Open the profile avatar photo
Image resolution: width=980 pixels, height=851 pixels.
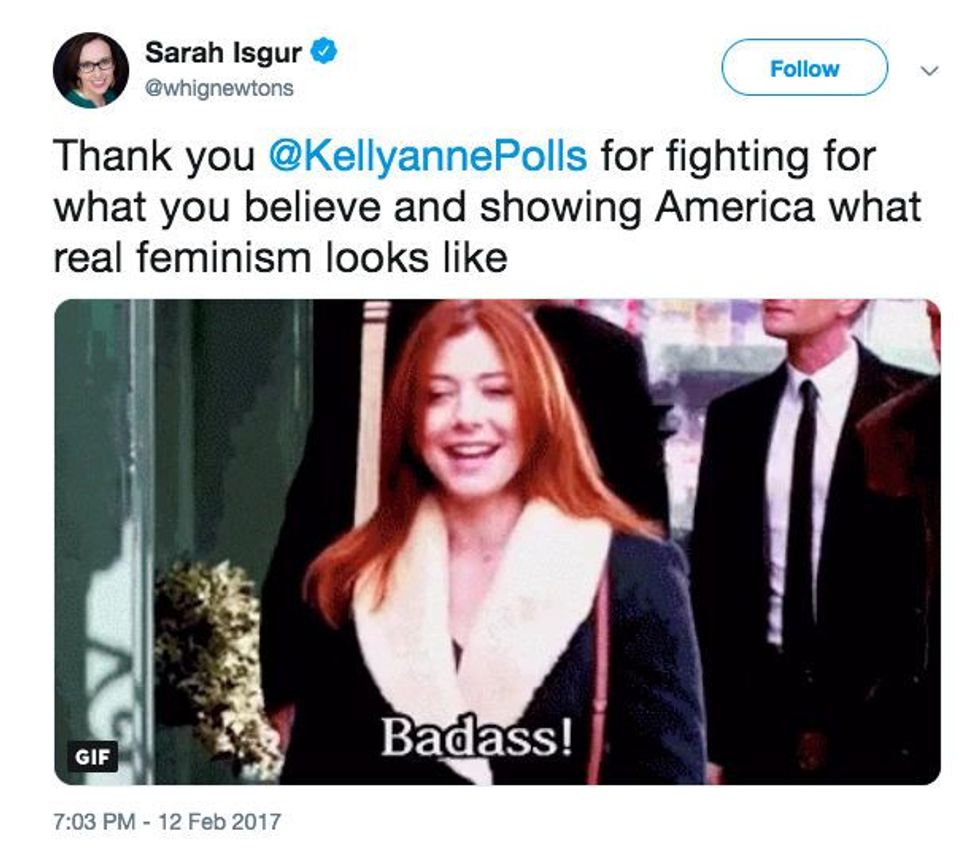point(91,70)
